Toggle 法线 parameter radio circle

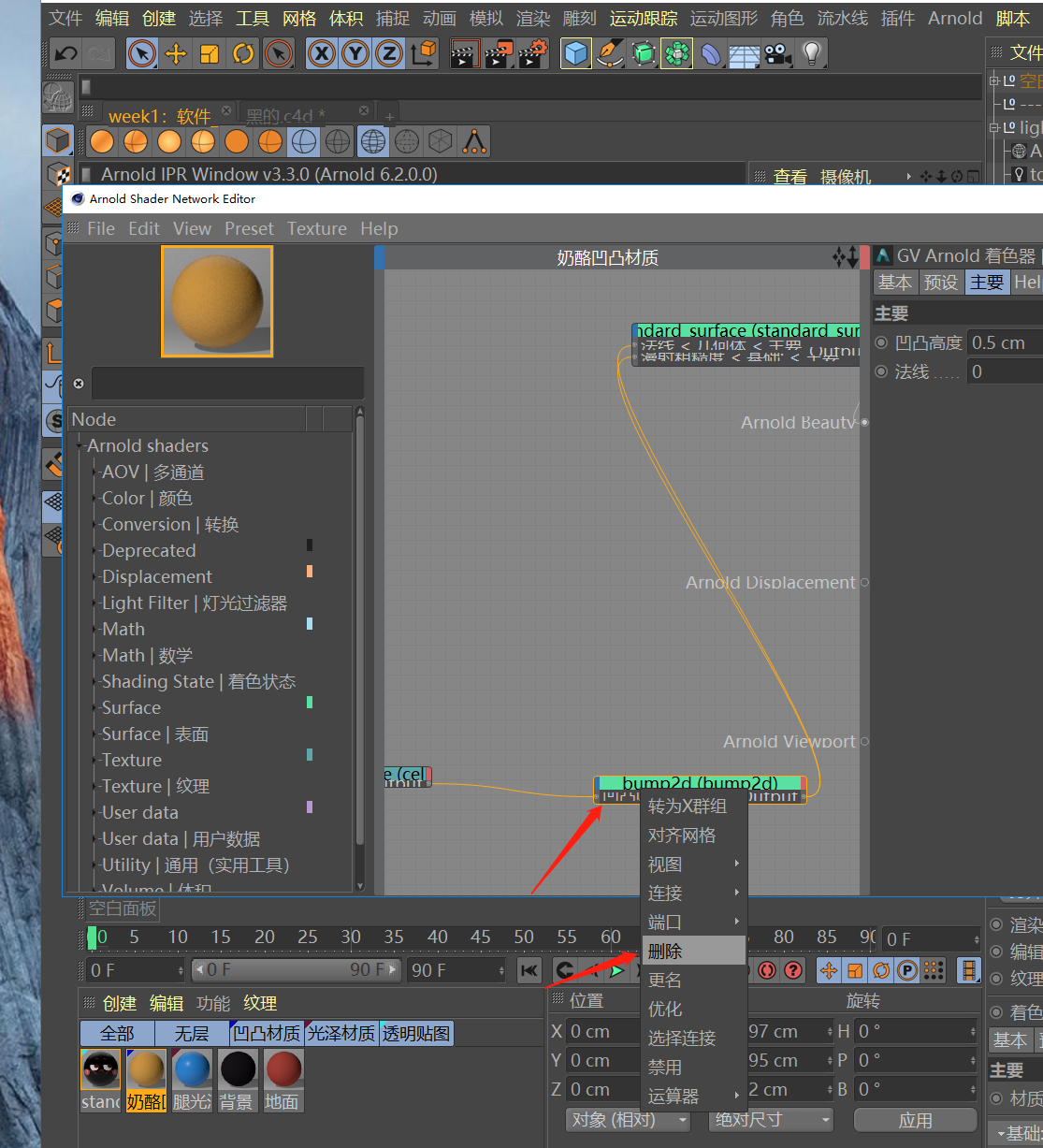tap(881, 371)
